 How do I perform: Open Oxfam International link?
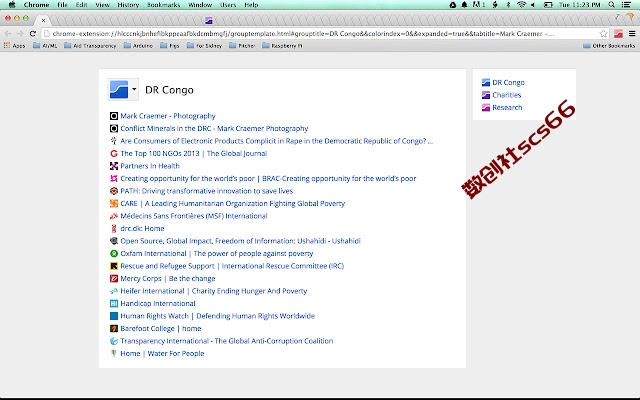click(217, 253)
